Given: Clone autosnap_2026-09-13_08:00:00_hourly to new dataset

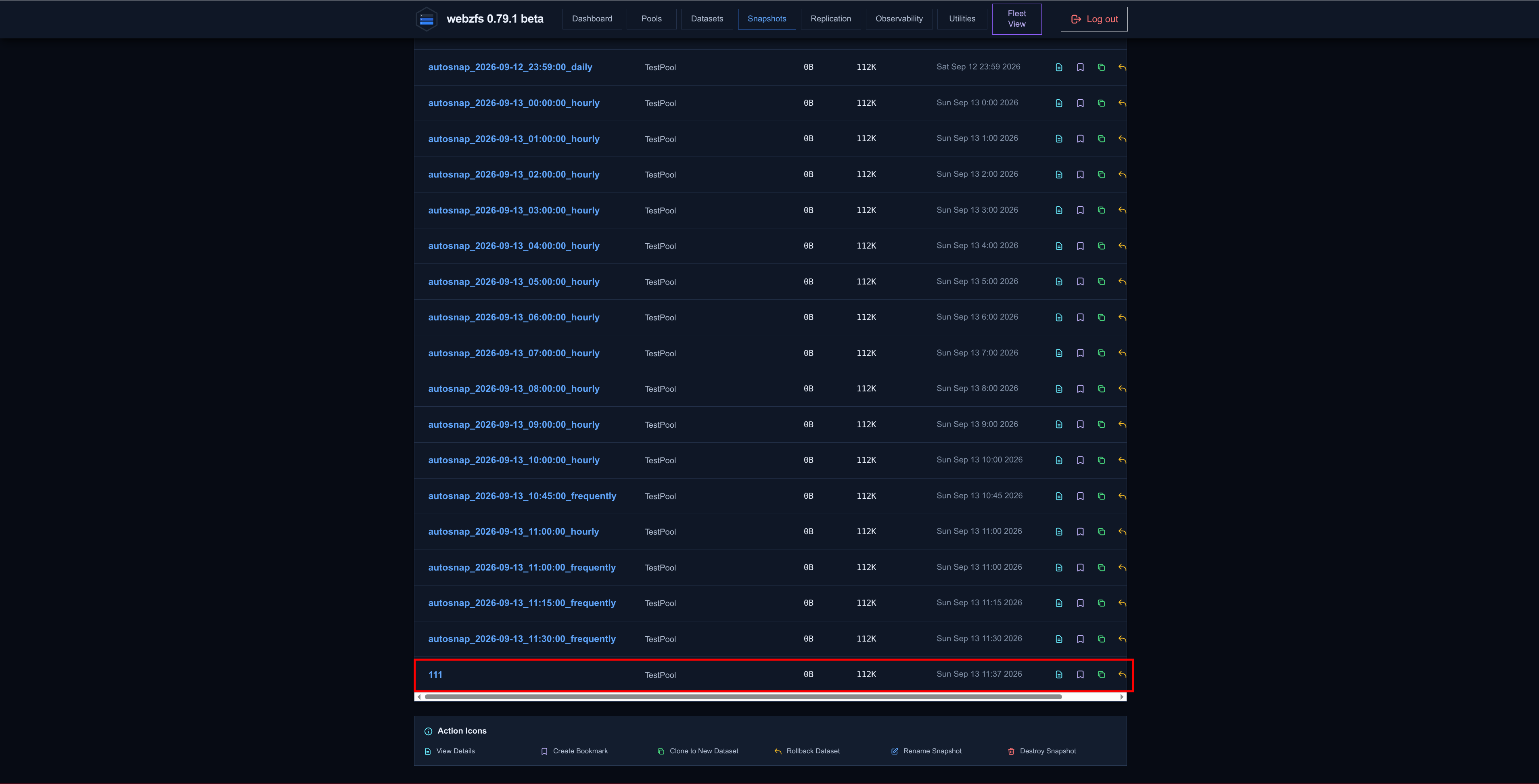Looking at the screenshot, I should click(1101, 389).
